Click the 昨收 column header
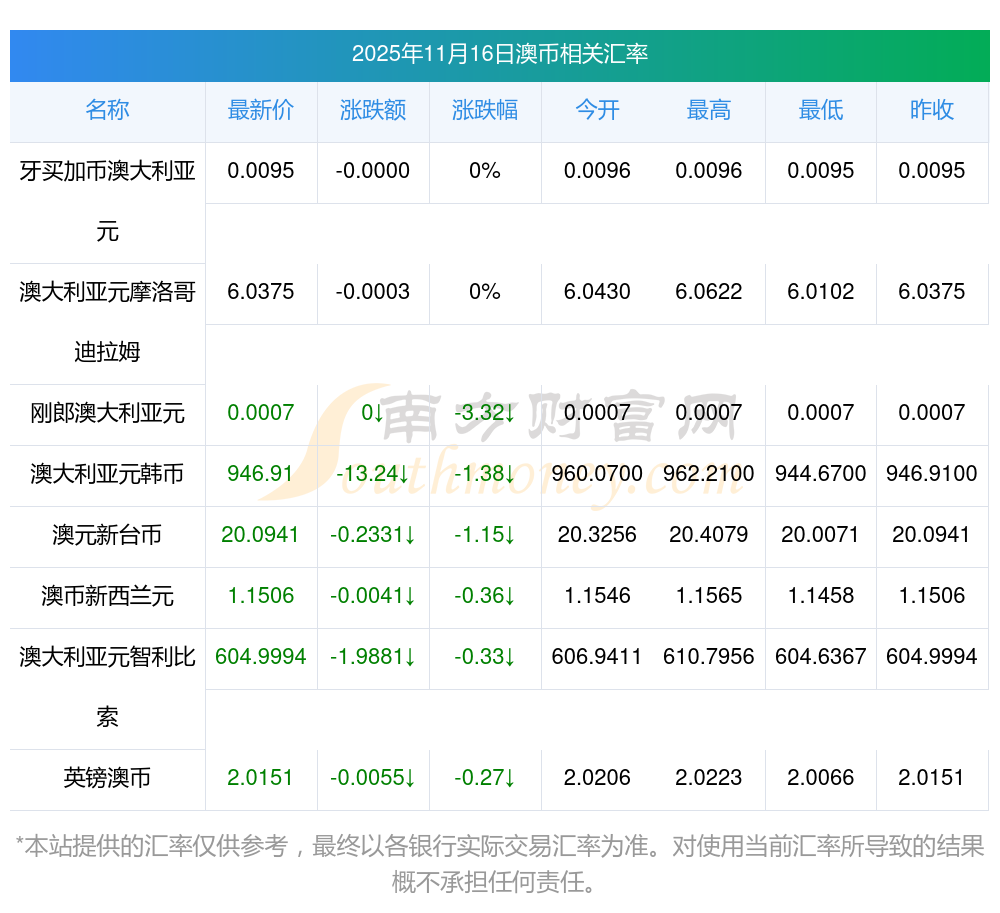The width and height of the screenshot is (1000, 913). 932,111
